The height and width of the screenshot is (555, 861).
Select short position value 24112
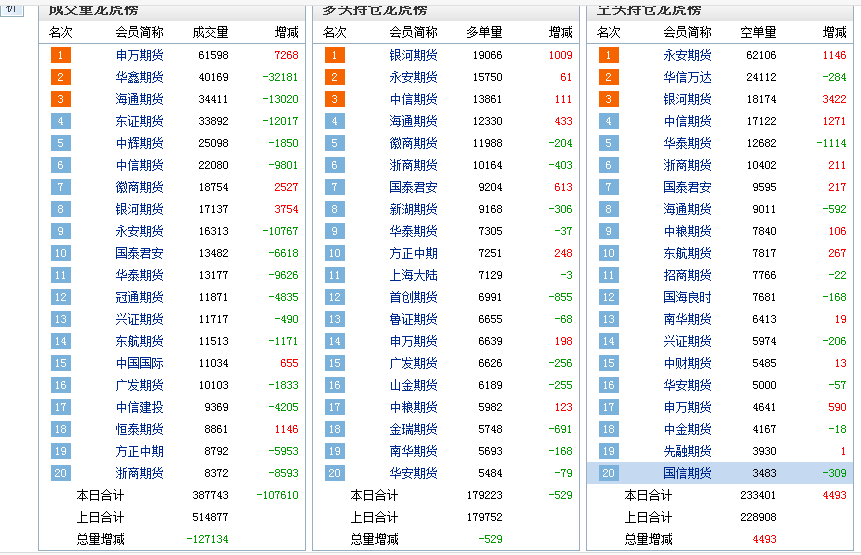click(762, 77)
